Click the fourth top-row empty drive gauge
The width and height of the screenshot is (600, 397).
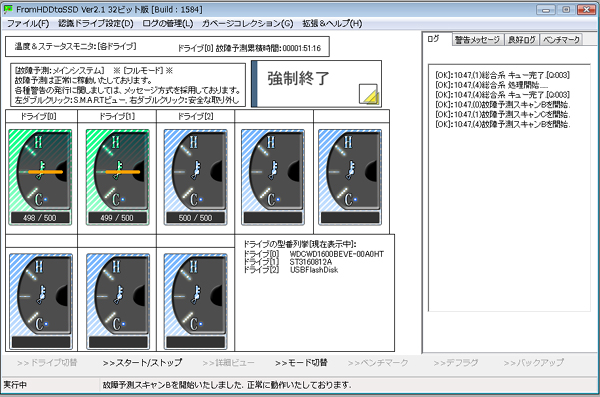point(273,177)
